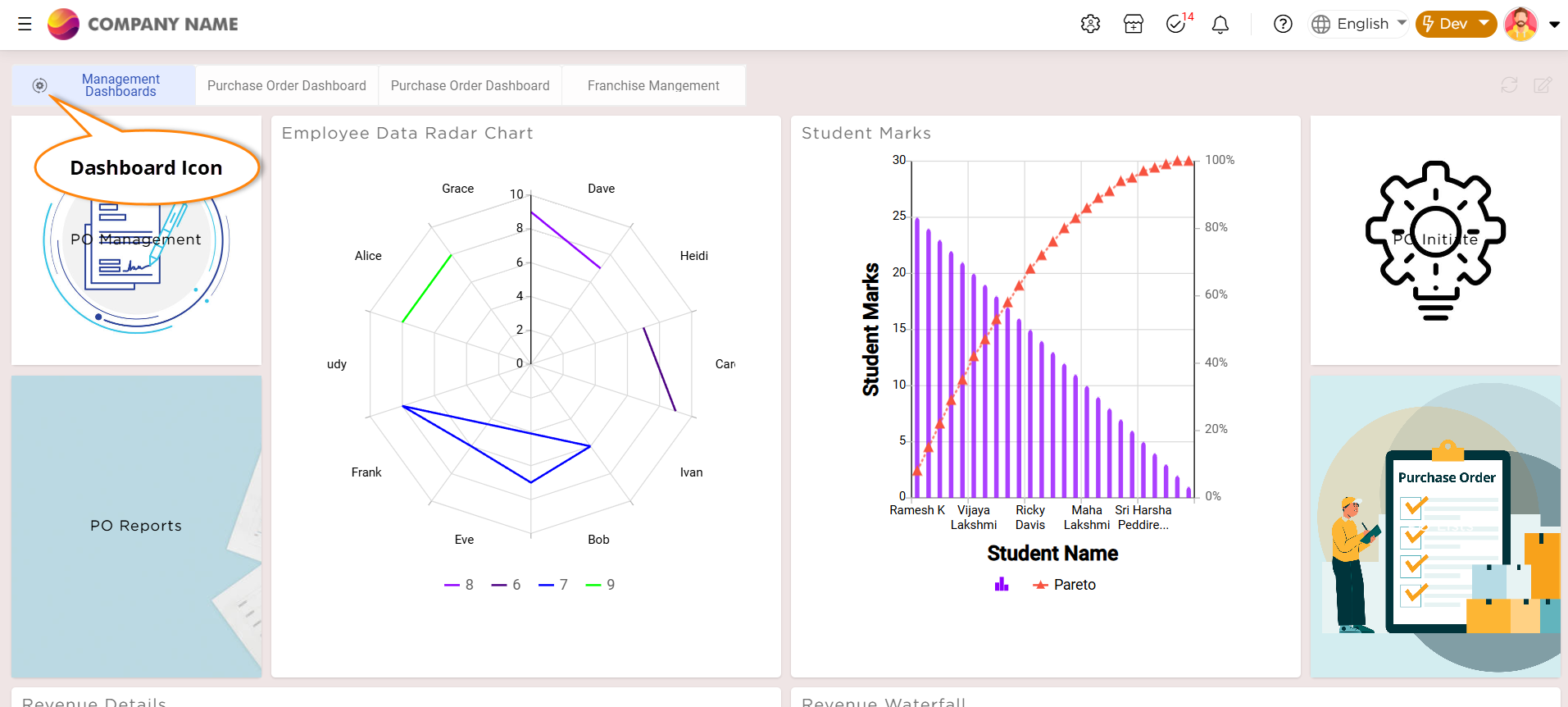
Task: Open pending tasks icon showing 14
Action: (x=1176, y=24)
